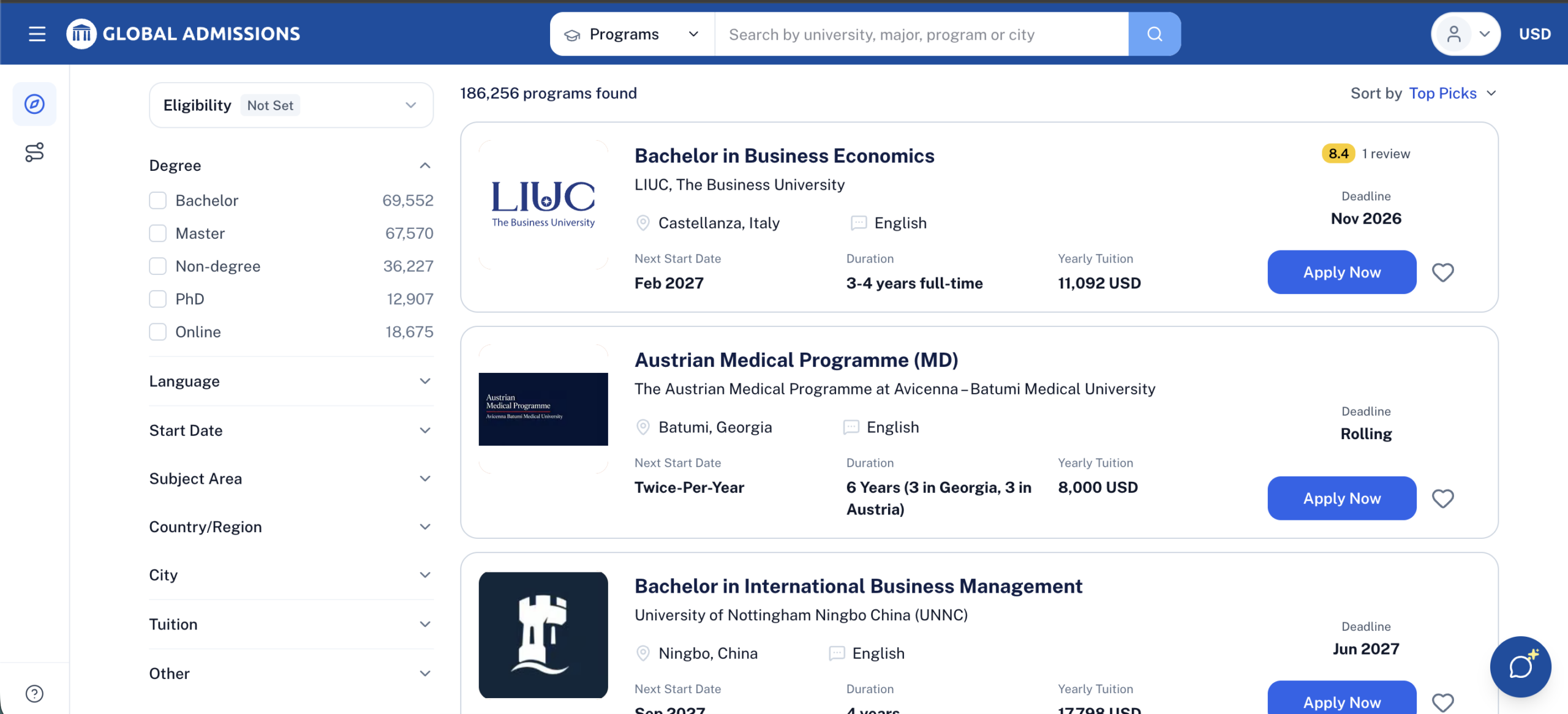Image resolution: width=1568 pixels, height=714 pixels.
Task: Open University of Nottingham Ningbo China link
Action: pos(801,615)
